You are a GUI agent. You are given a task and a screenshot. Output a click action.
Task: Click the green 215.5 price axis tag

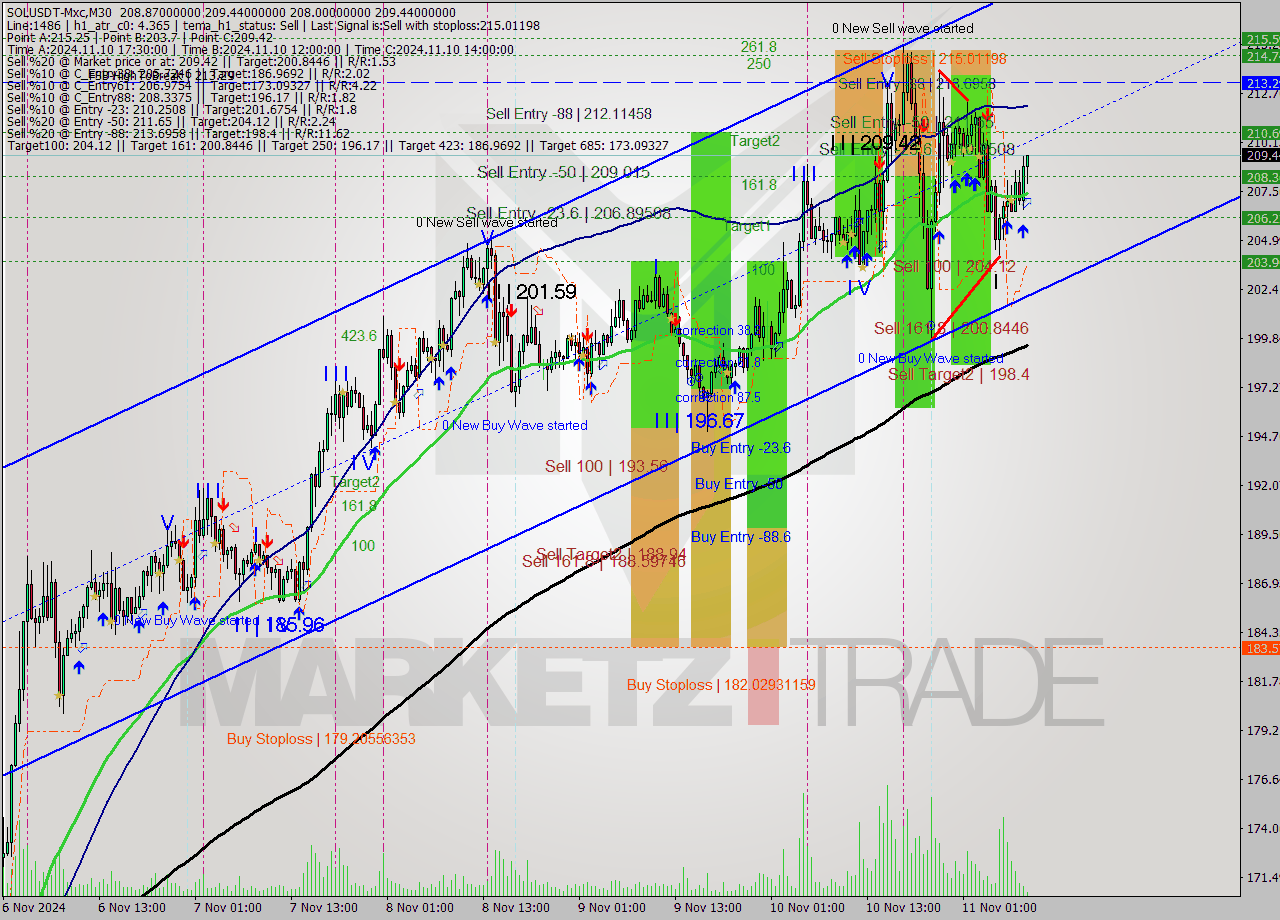[1260, 39]
